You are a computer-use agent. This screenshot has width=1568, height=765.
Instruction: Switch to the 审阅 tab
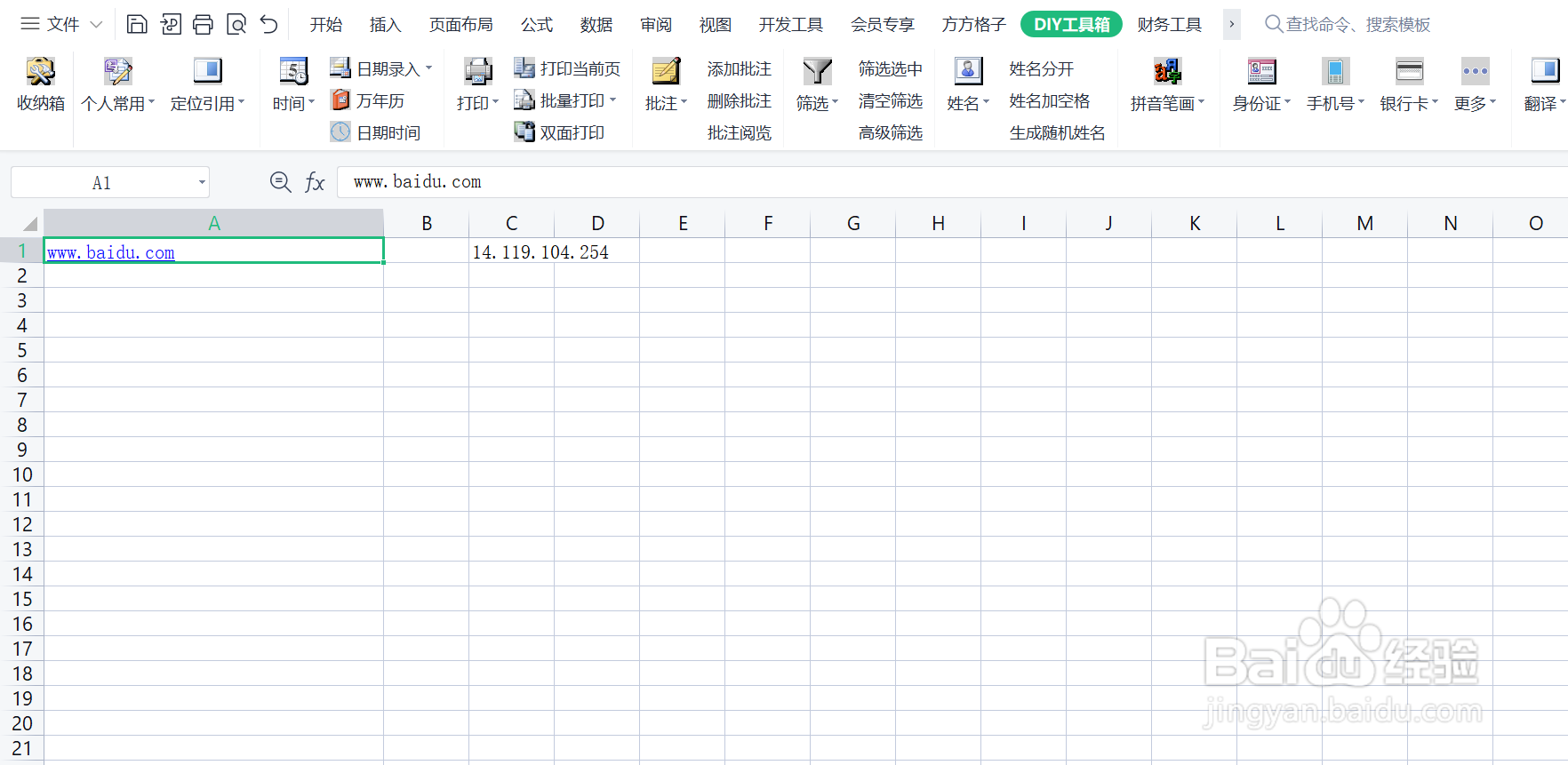tap(656, 25)
